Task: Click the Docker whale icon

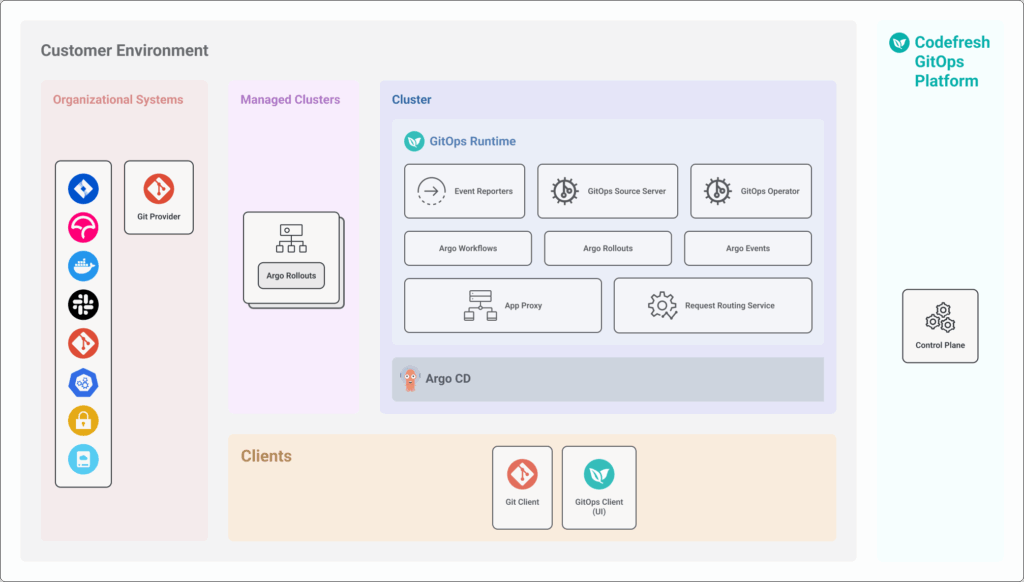Action: click(83, 266)
